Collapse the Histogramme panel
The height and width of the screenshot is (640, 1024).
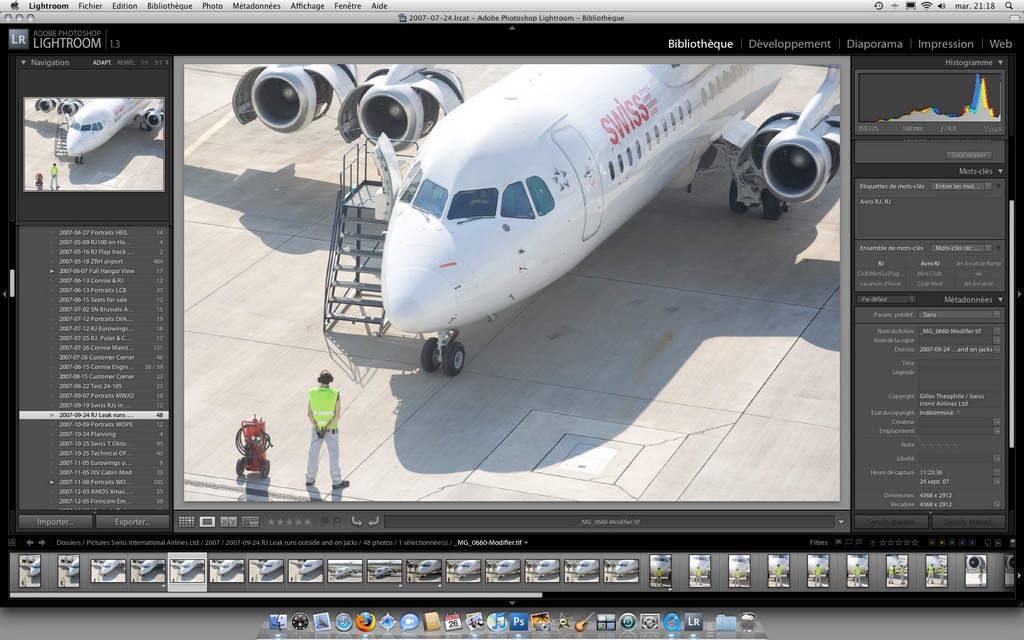pyautogui.click(x=1000, y=63)
